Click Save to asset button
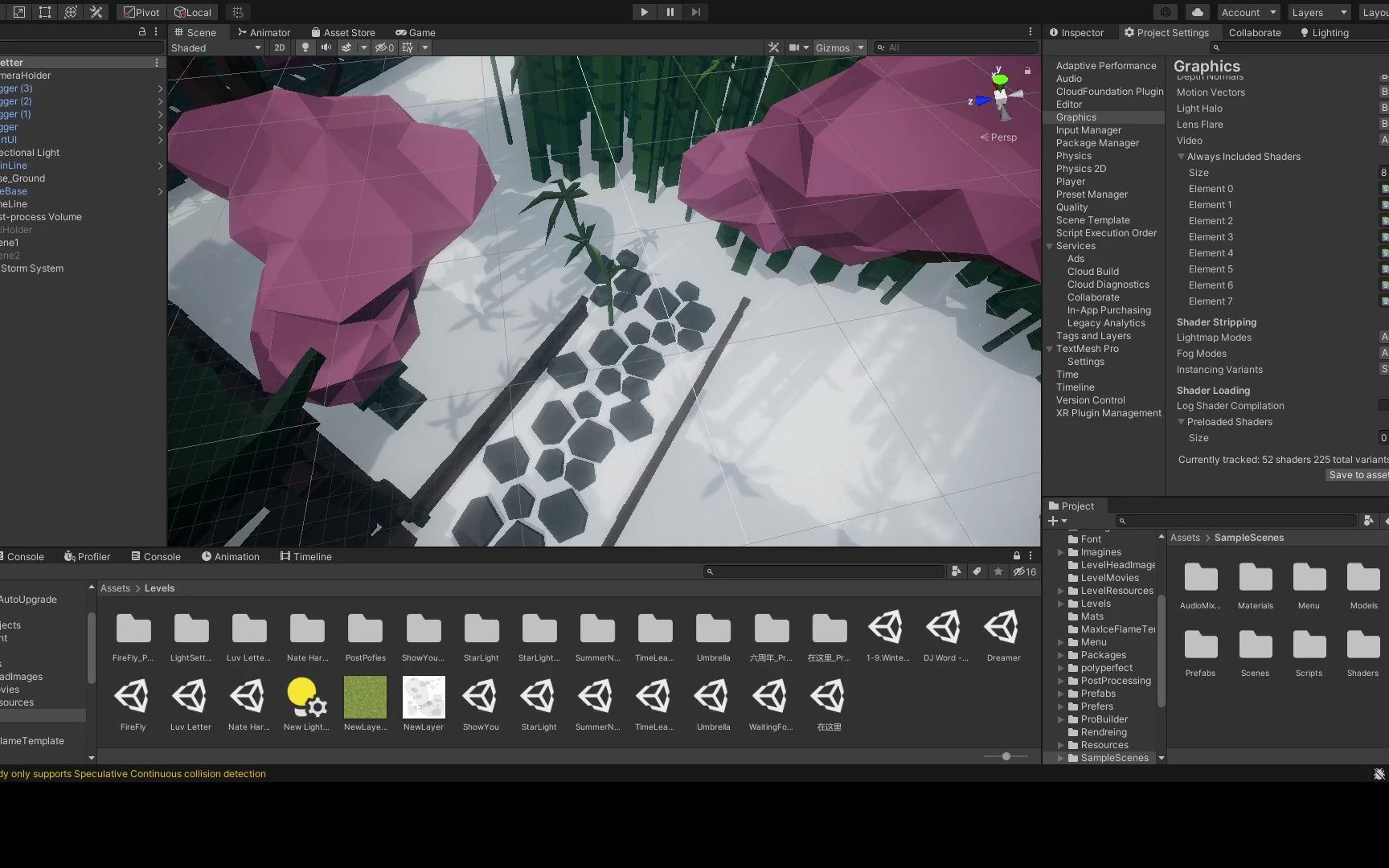The image size is (1389, 868). tap(1357, 475)
